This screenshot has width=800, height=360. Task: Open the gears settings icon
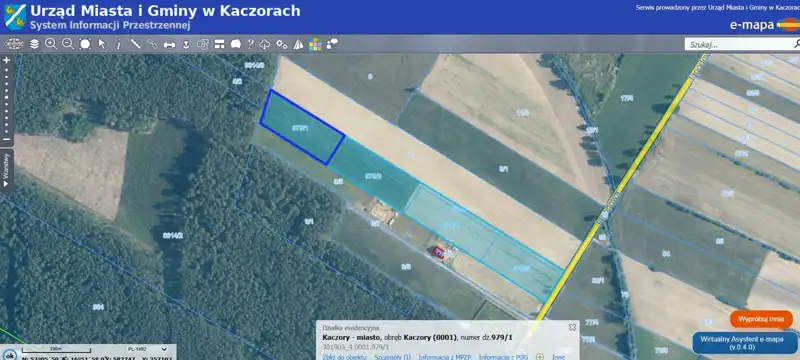tap(282, 44)
